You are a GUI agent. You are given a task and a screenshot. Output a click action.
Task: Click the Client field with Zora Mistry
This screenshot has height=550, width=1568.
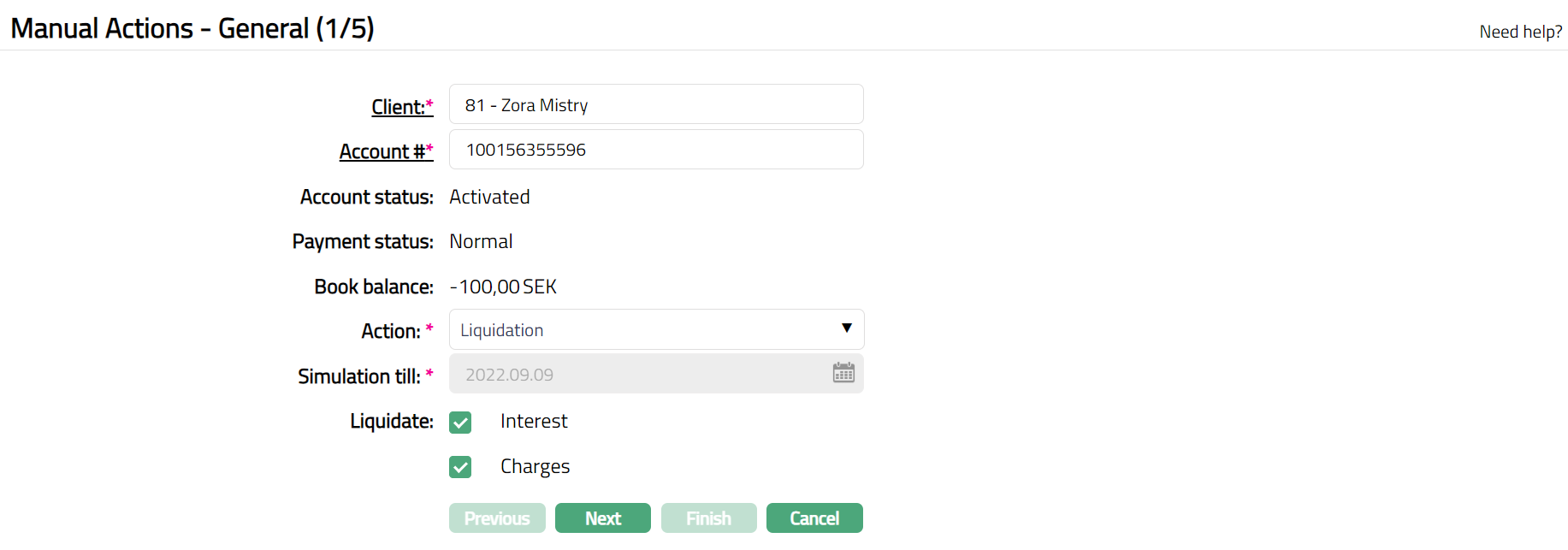(x=655, y=105)
